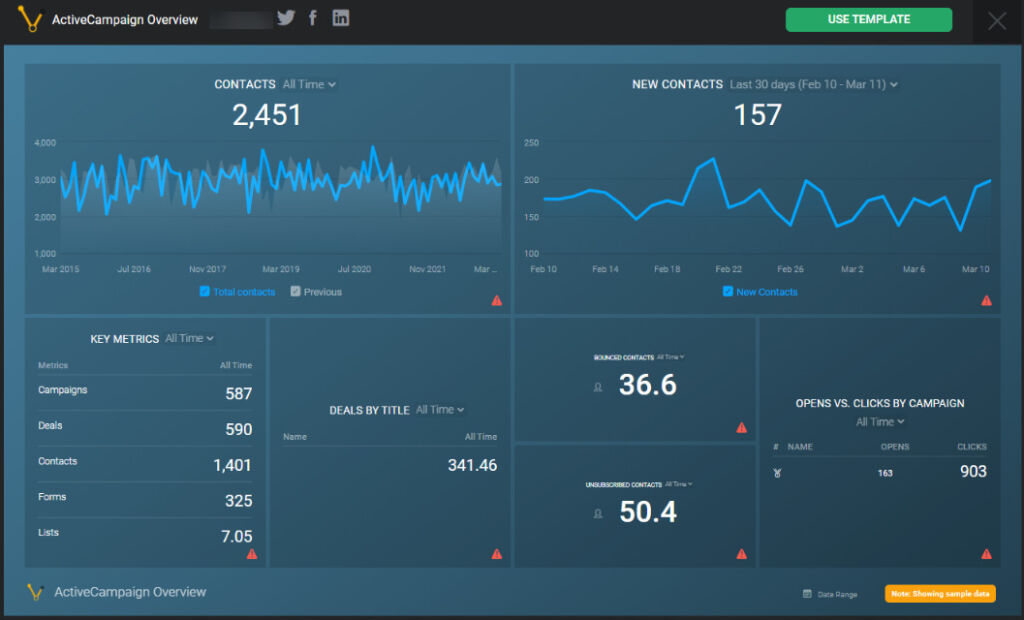Toggle the Total contacts checkbox

[x=205, y=292]
